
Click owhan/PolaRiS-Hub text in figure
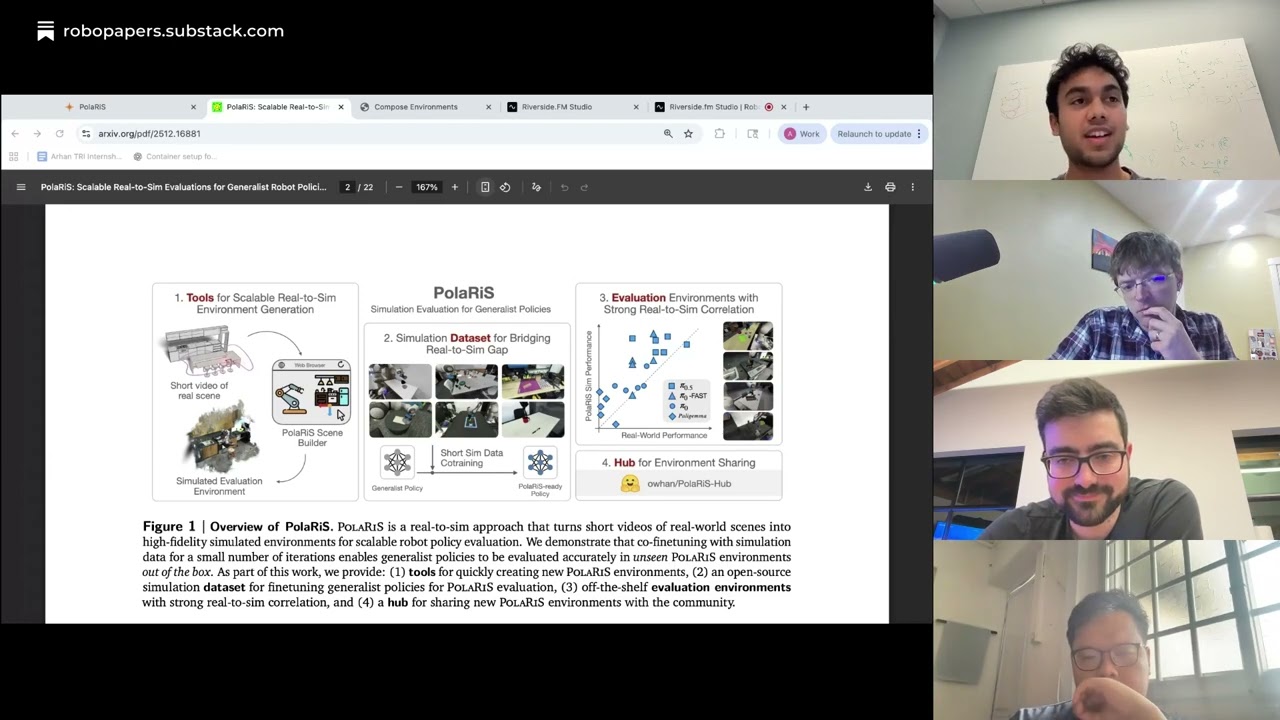(x=689, y=484)
